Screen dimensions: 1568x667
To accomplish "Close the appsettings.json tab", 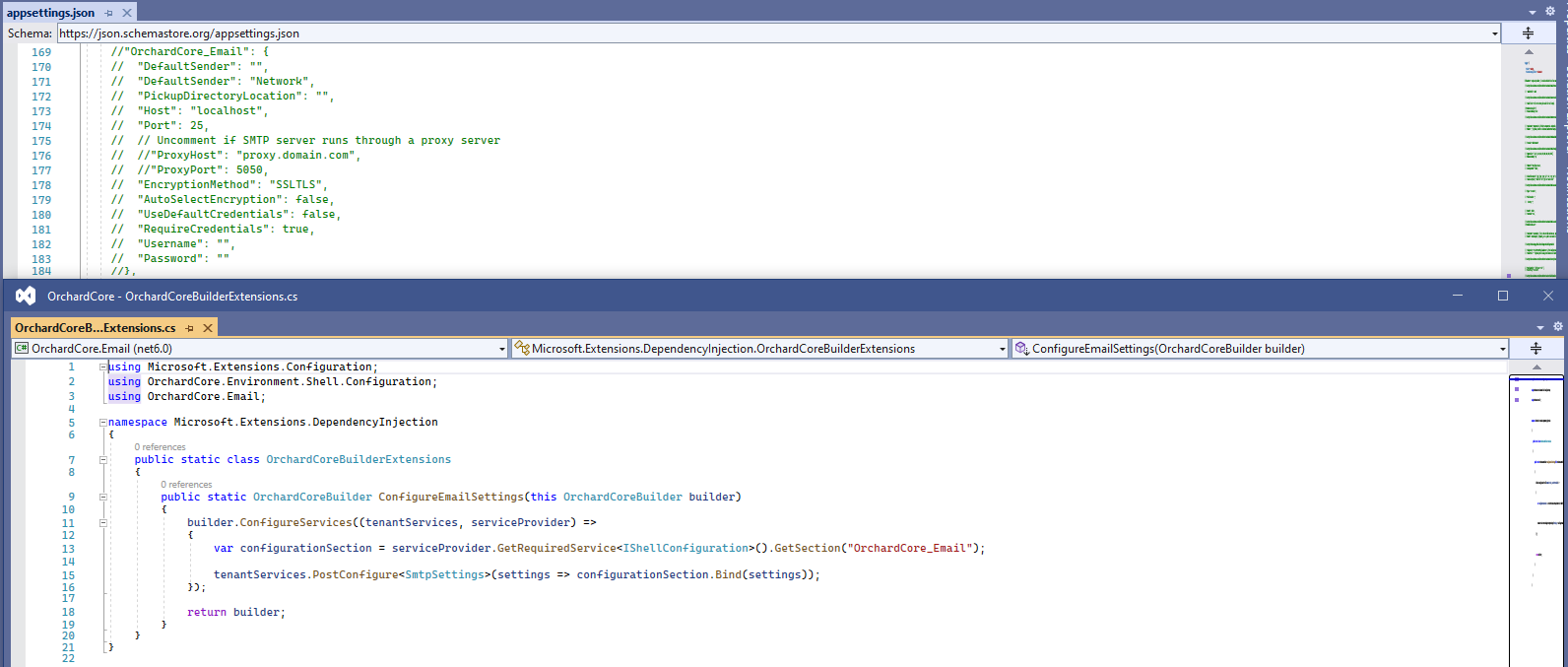I will point(127,13).
